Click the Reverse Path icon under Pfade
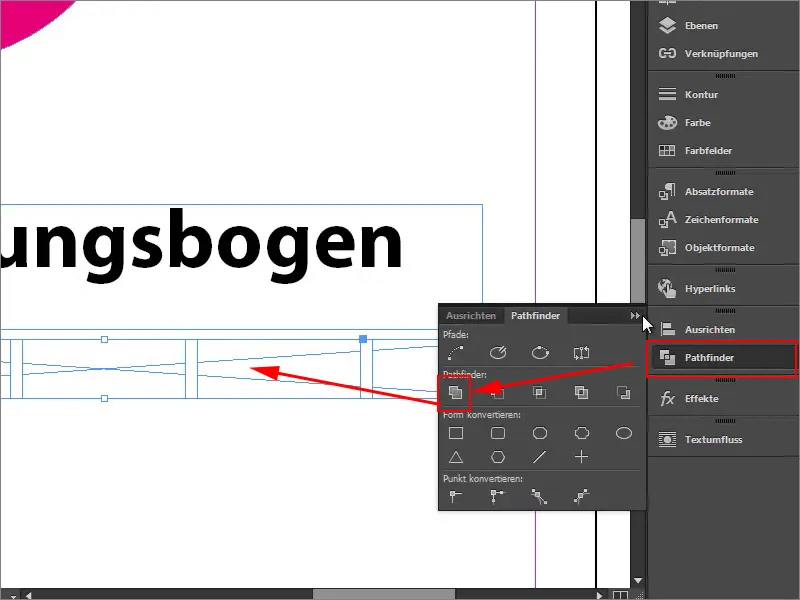800x600 pixels. [x=582, y=353]
